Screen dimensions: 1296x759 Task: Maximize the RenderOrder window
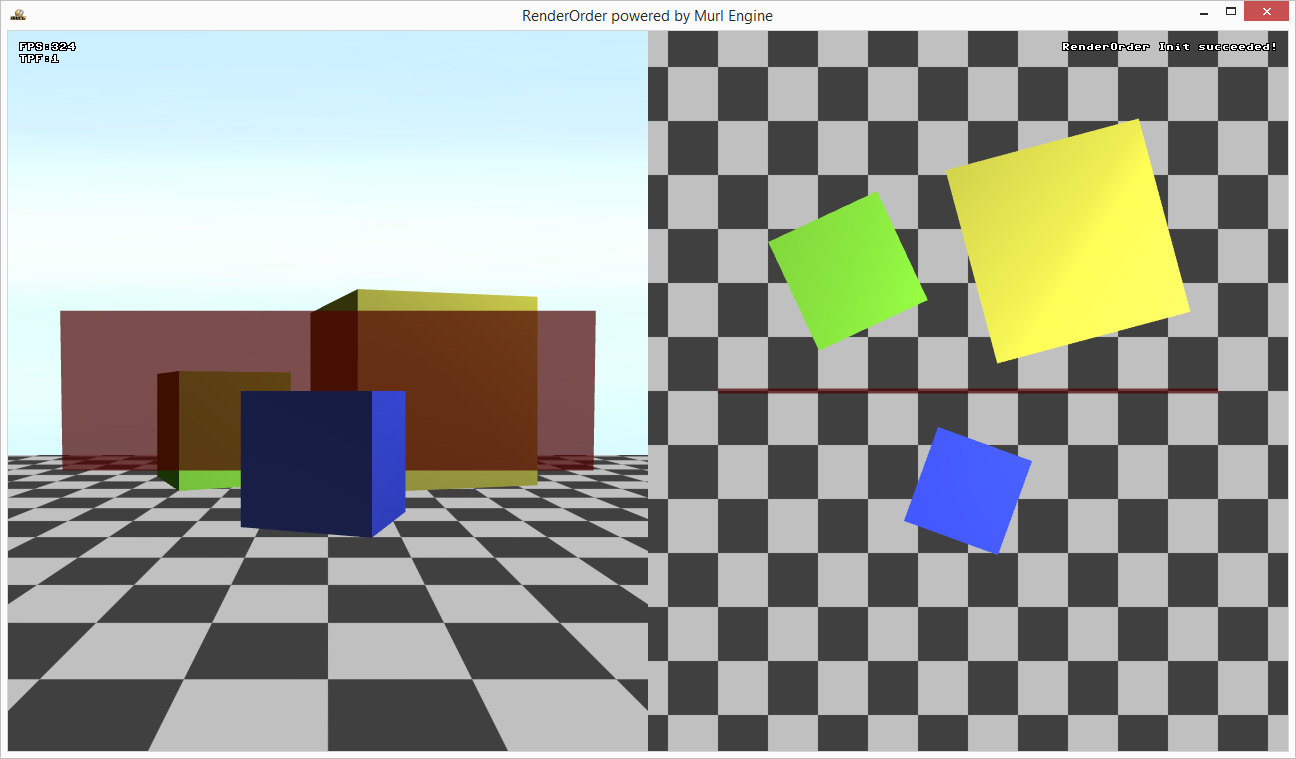[1231, 13]
